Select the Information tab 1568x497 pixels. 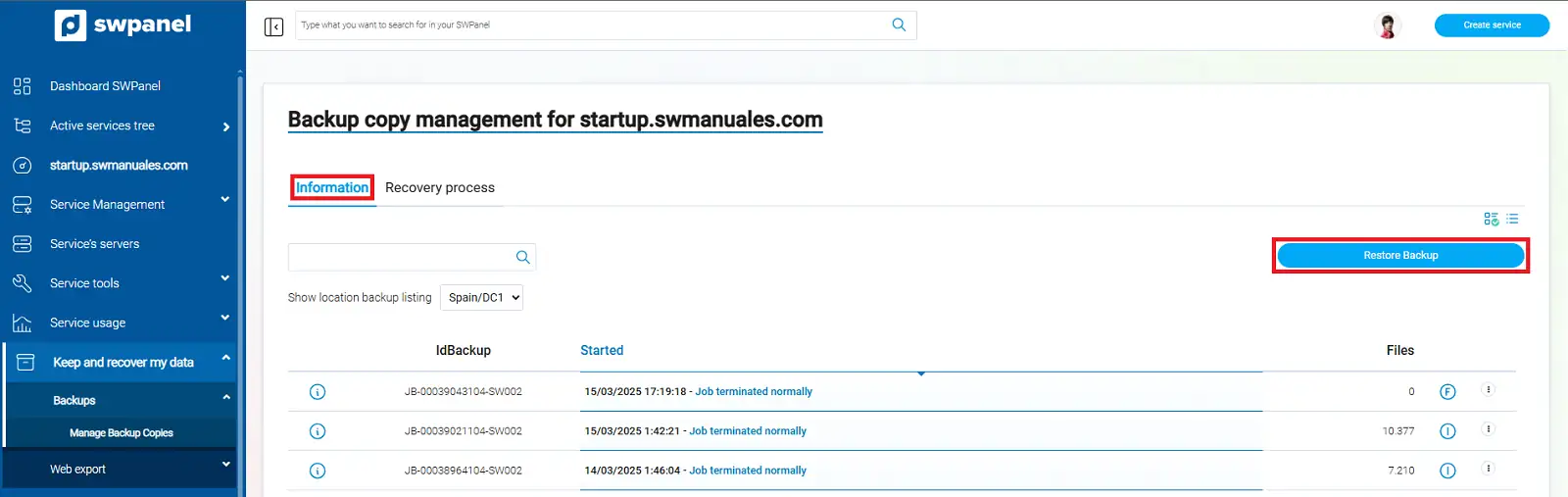(332, 188)
